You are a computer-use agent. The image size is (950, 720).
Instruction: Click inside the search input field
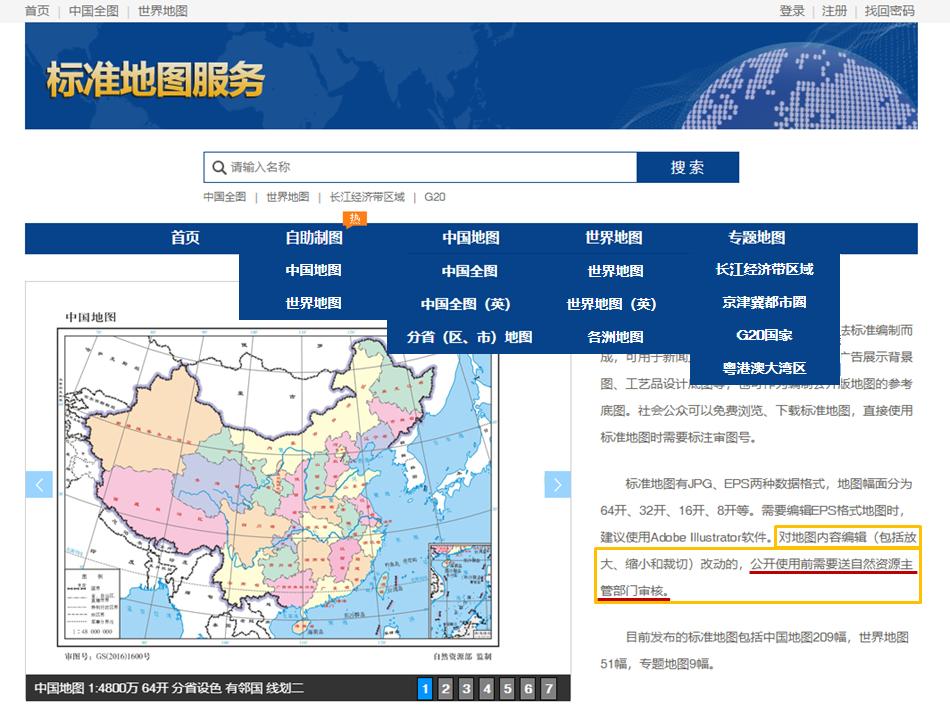click(x=420, y=167)
